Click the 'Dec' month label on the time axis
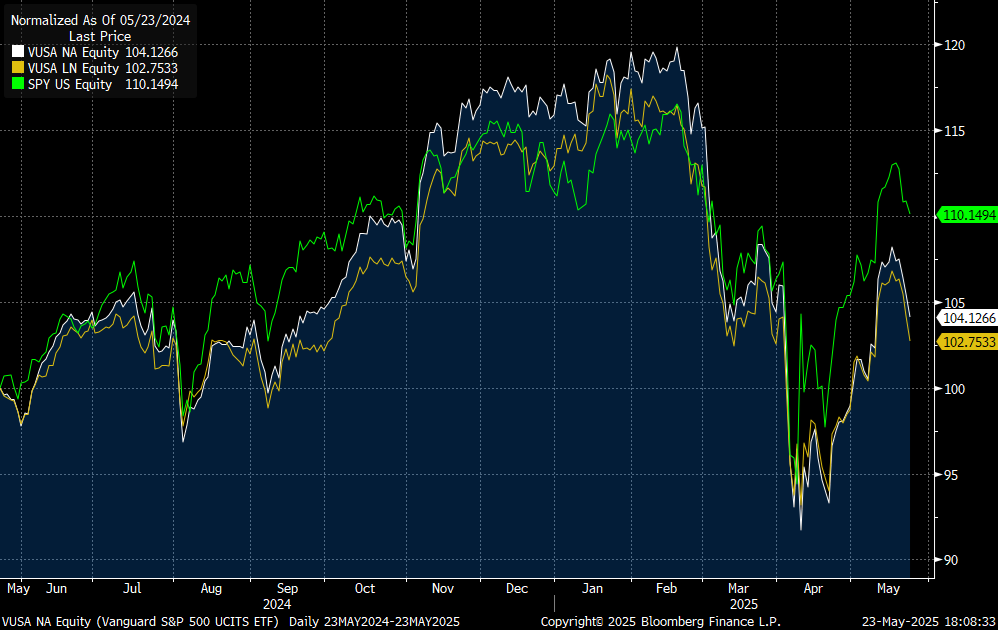The height and width of the screenshot is (630, 998). (x=517, y=589)
